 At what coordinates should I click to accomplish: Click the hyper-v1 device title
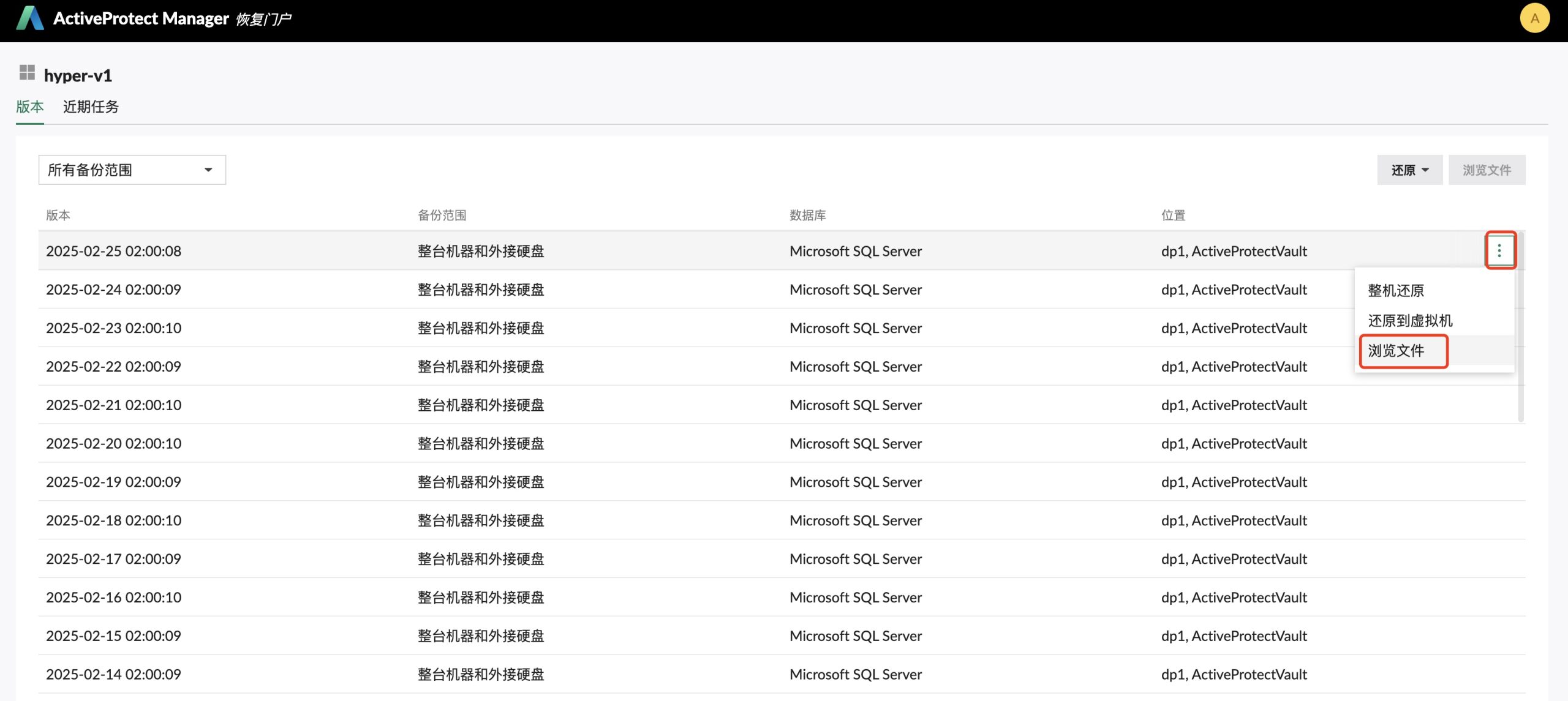point(78,75)
